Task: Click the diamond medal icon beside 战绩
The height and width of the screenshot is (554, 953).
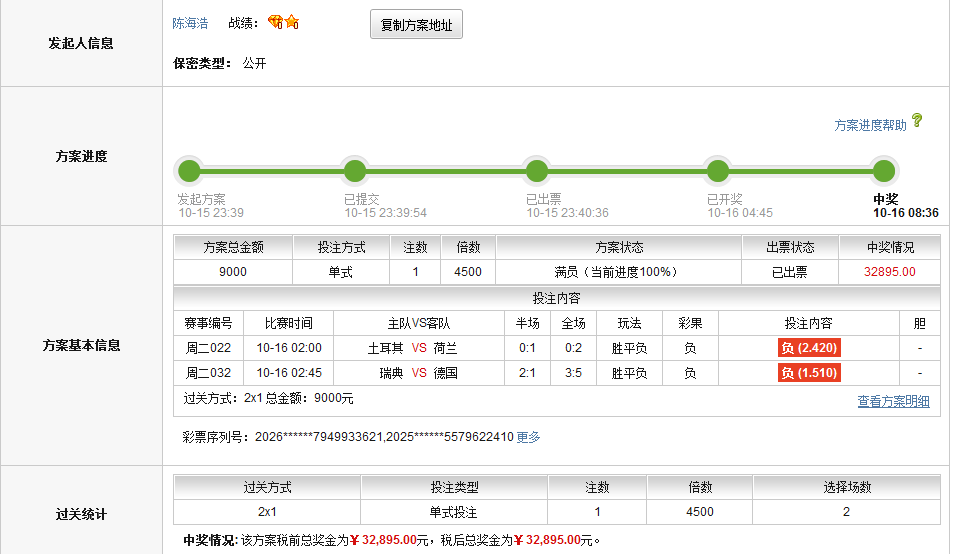Action: [x=275, y=22]
